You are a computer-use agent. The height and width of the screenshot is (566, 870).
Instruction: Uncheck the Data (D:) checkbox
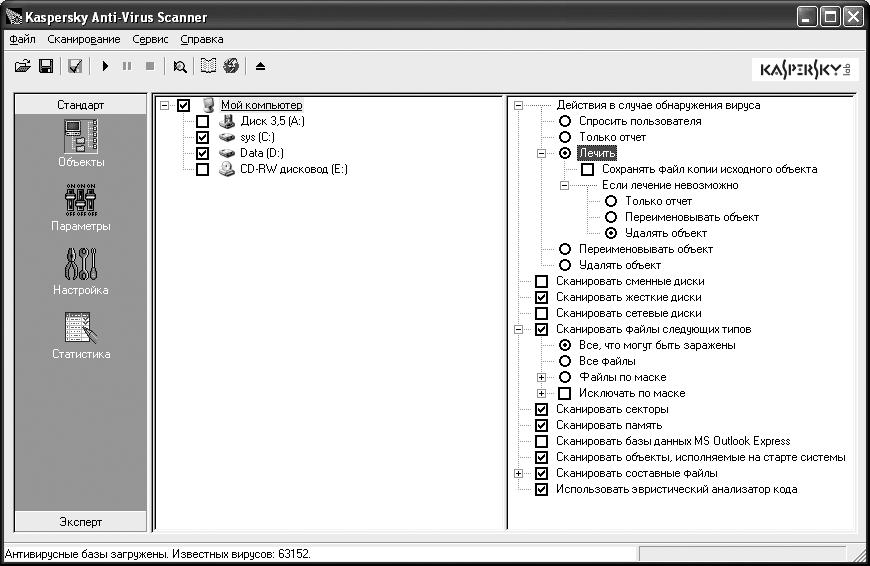(203, 154)
